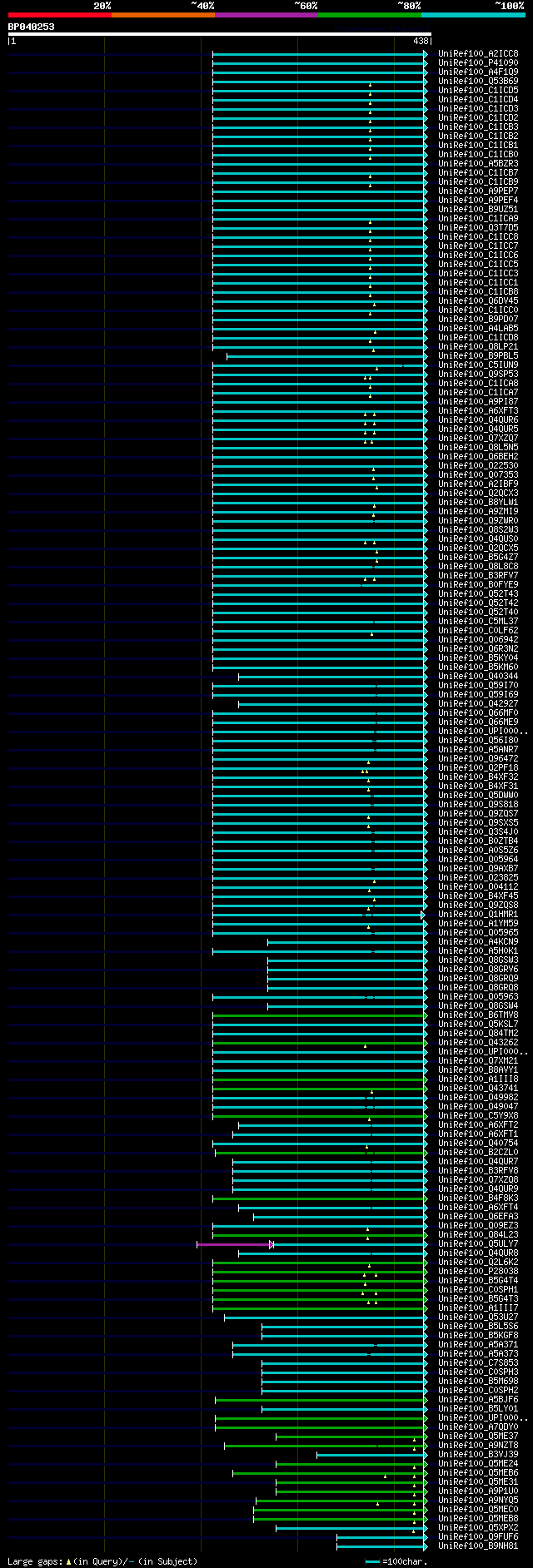The width and height of the screenshot is (533, 1568).
Task: Select label UniRef100_Q42927
Action: (x=478, y=703)
